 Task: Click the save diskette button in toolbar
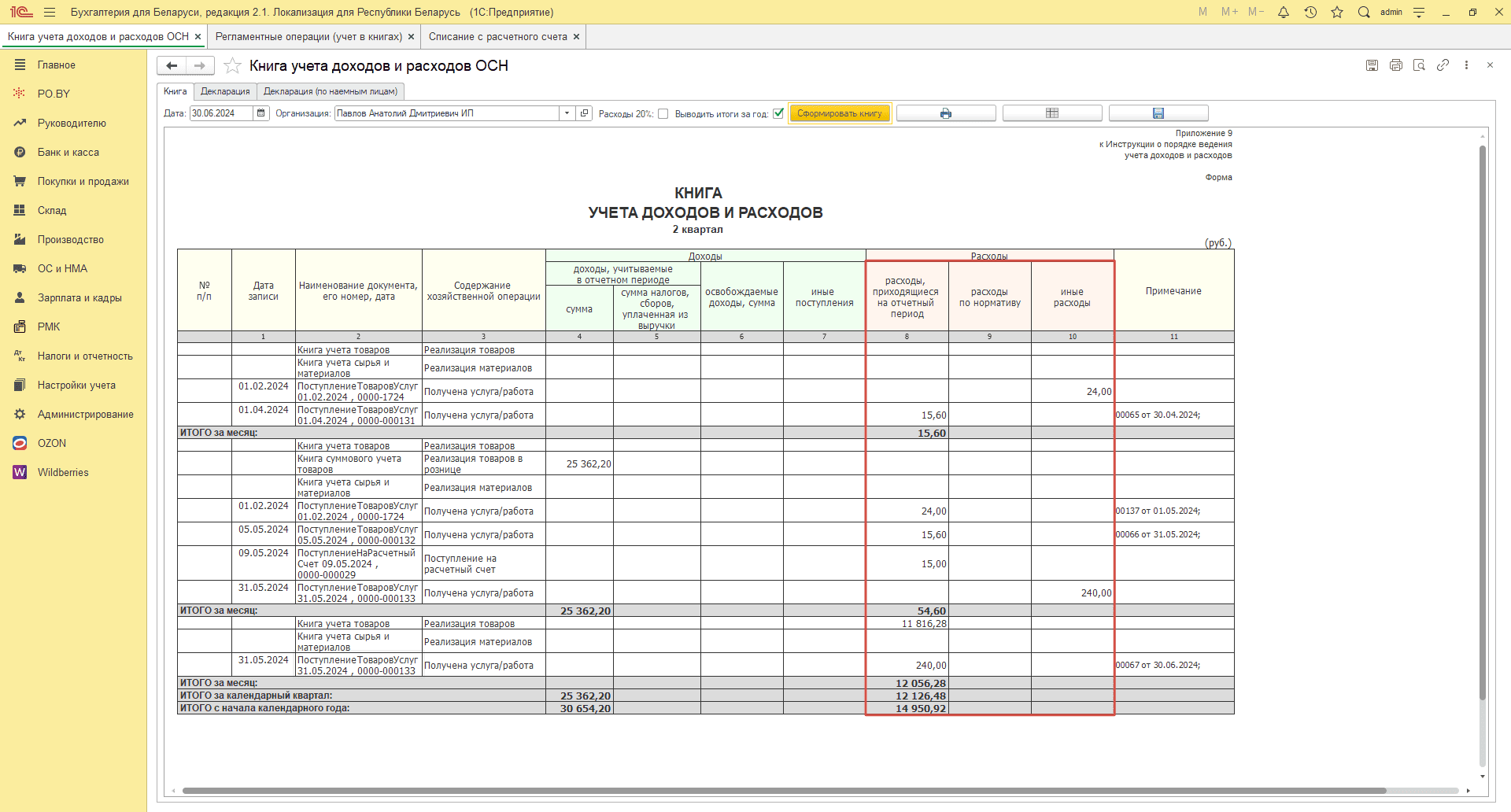(x=1158, y=113)
